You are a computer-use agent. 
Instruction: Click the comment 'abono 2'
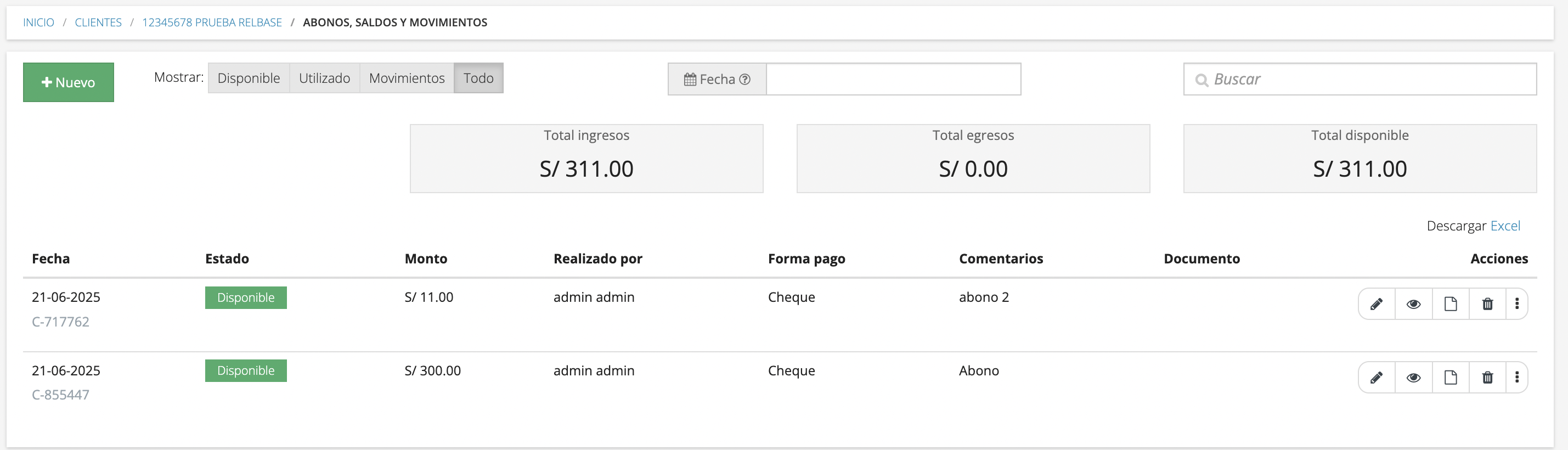[x=984, y=297]
